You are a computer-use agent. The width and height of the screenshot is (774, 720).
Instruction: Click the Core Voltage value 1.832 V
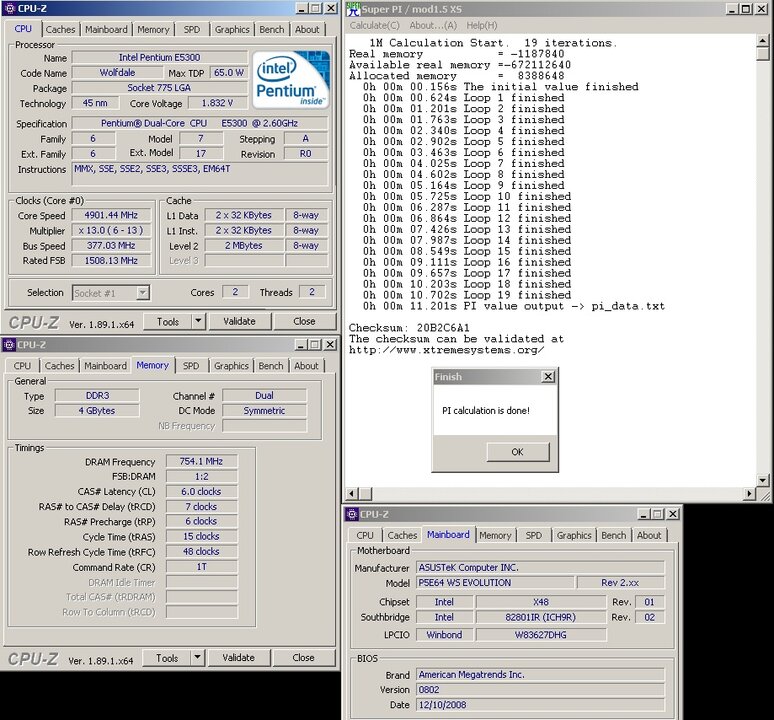pyautogui.click(x=217, y=103)
